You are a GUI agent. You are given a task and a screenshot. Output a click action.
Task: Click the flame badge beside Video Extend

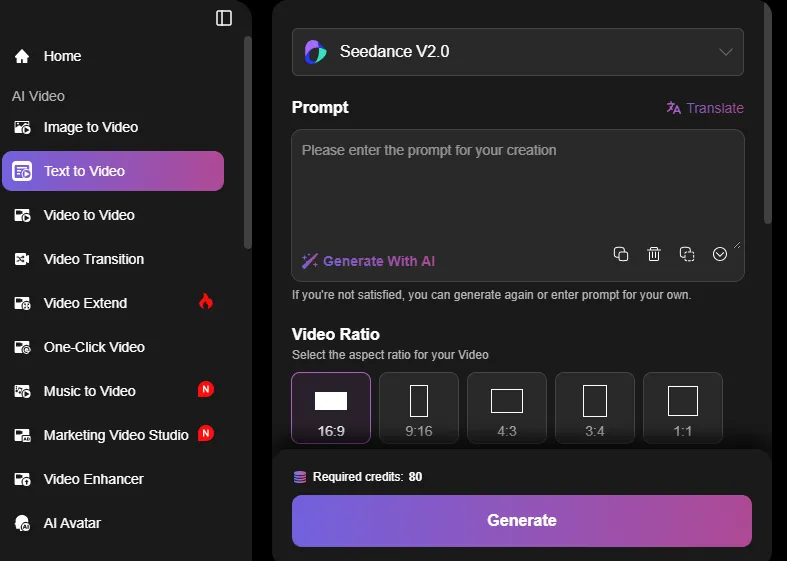(206, 301)
